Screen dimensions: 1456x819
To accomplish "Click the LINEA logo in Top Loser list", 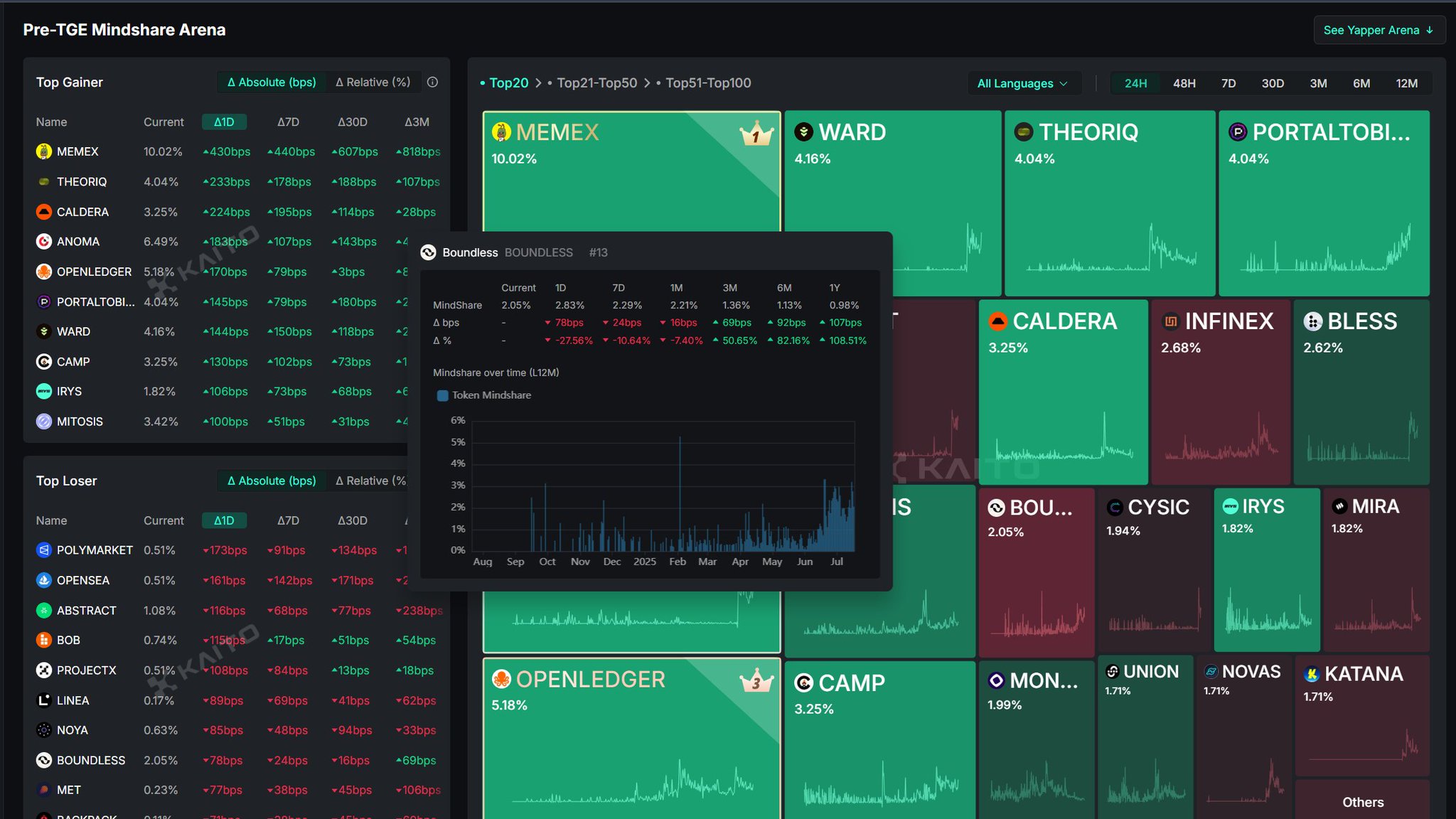I will click(x=44, y=700).
